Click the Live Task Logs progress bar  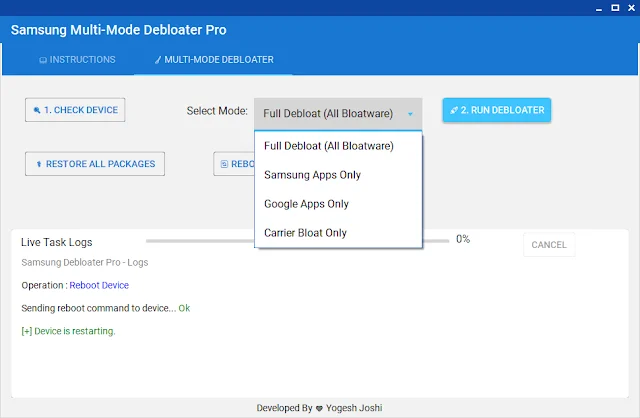[x=200, y=241]
